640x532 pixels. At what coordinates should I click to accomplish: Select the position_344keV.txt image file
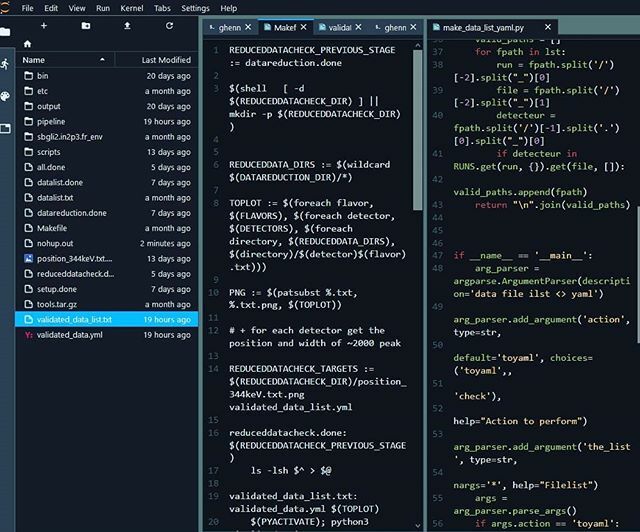pos(107,258)
